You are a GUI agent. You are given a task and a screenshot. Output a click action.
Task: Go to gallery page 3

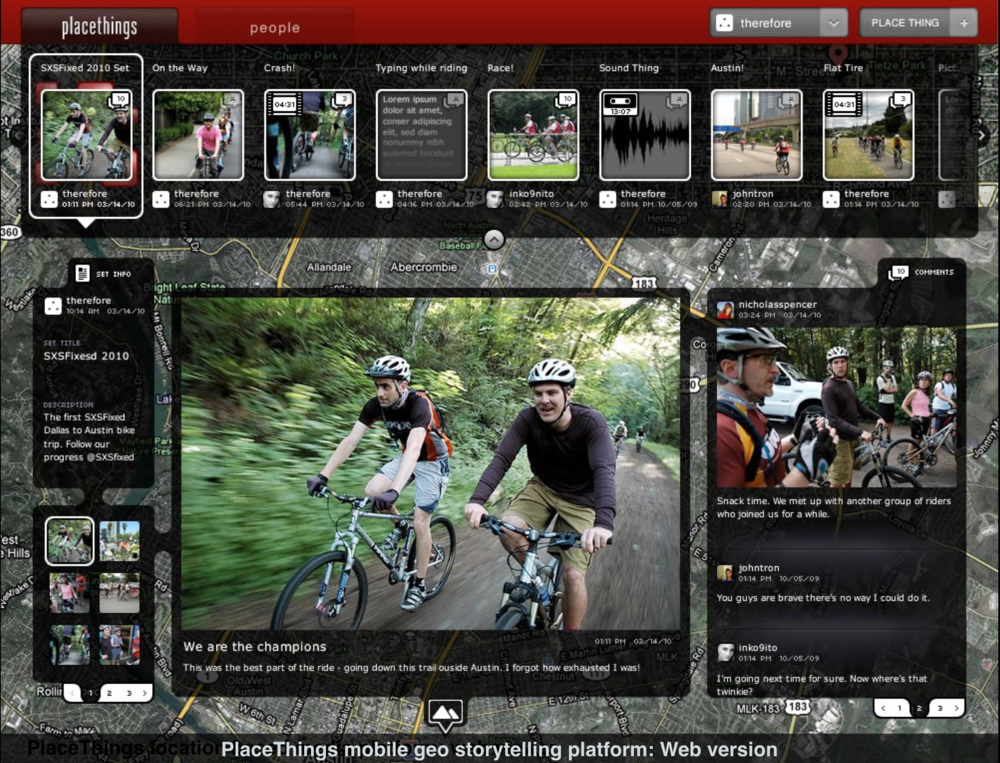click(x=129, y=693)
